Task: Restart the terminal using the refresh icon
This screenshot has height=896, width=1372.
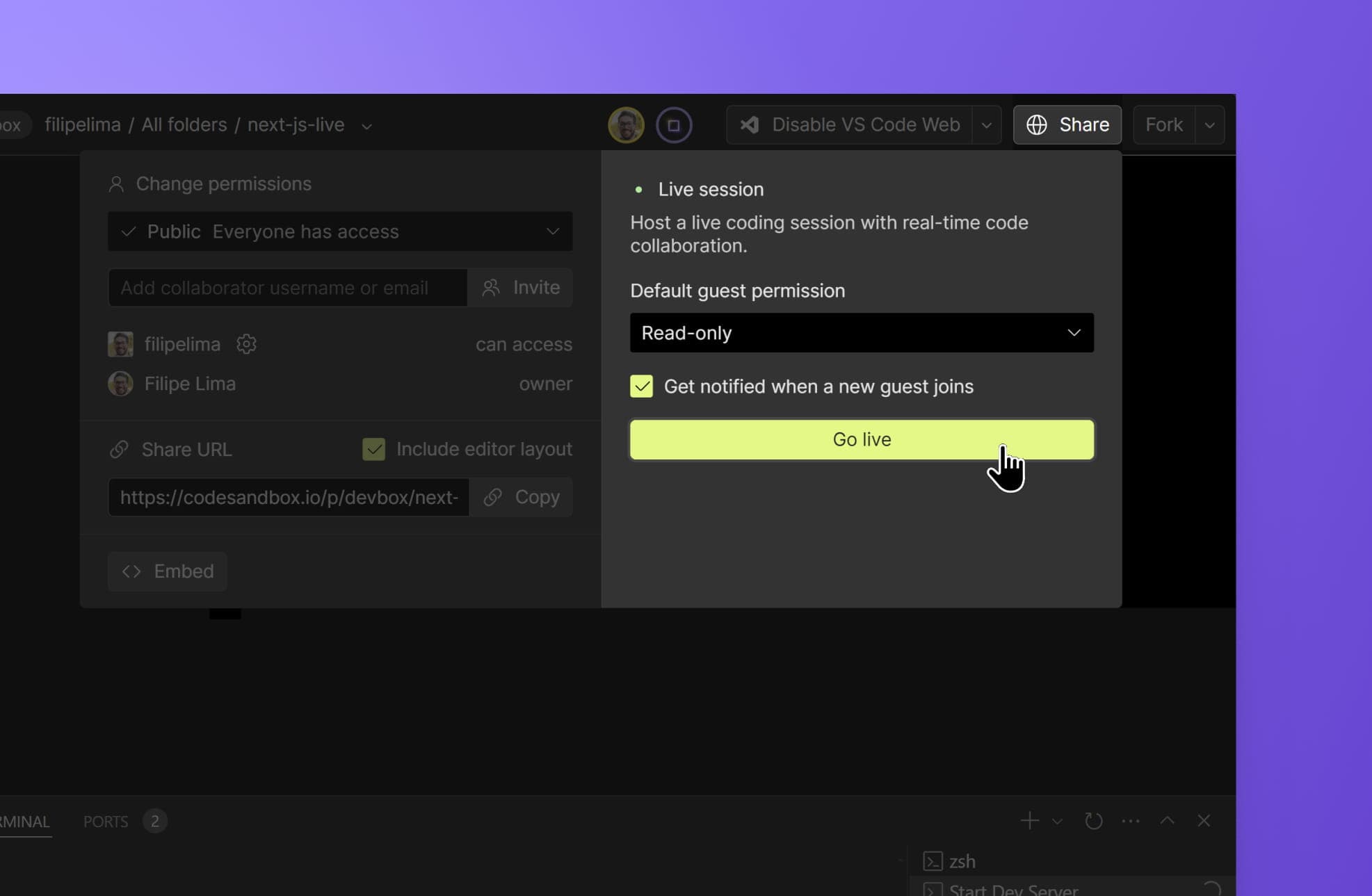Action: [x=1094, y=821]
